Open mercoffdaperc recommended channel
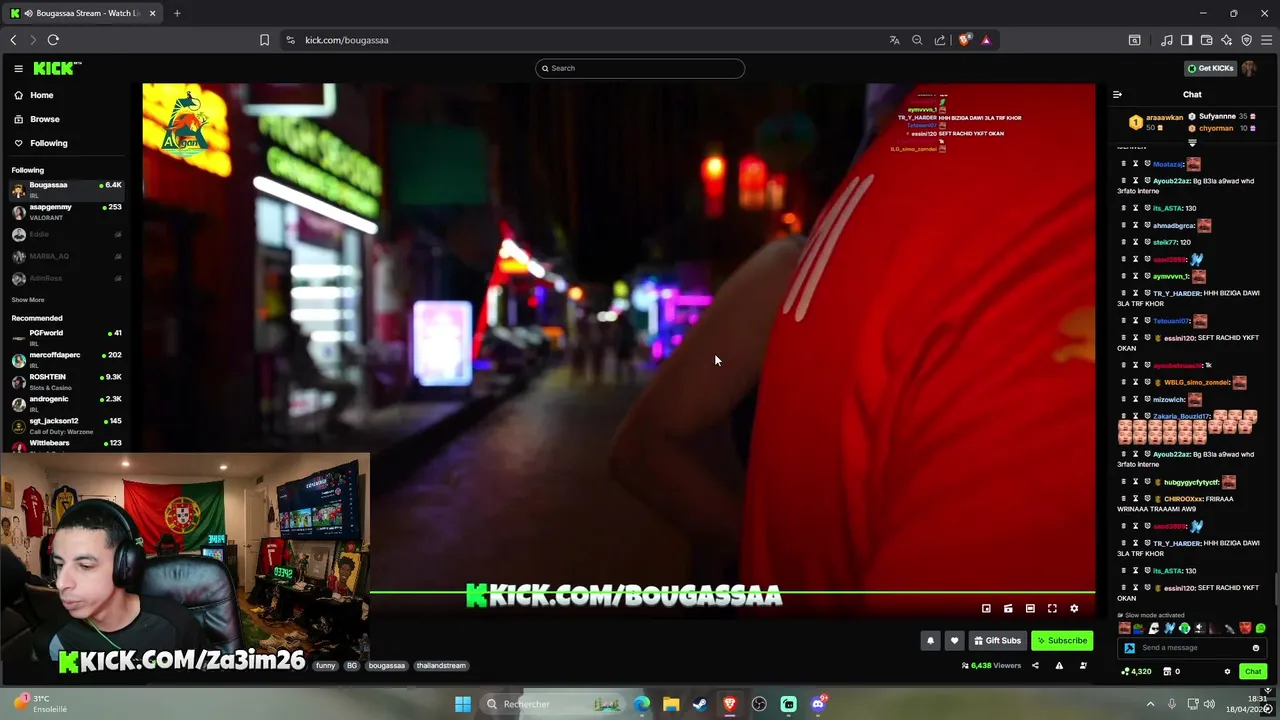1280x720 pixels. (x=65, y=359)
